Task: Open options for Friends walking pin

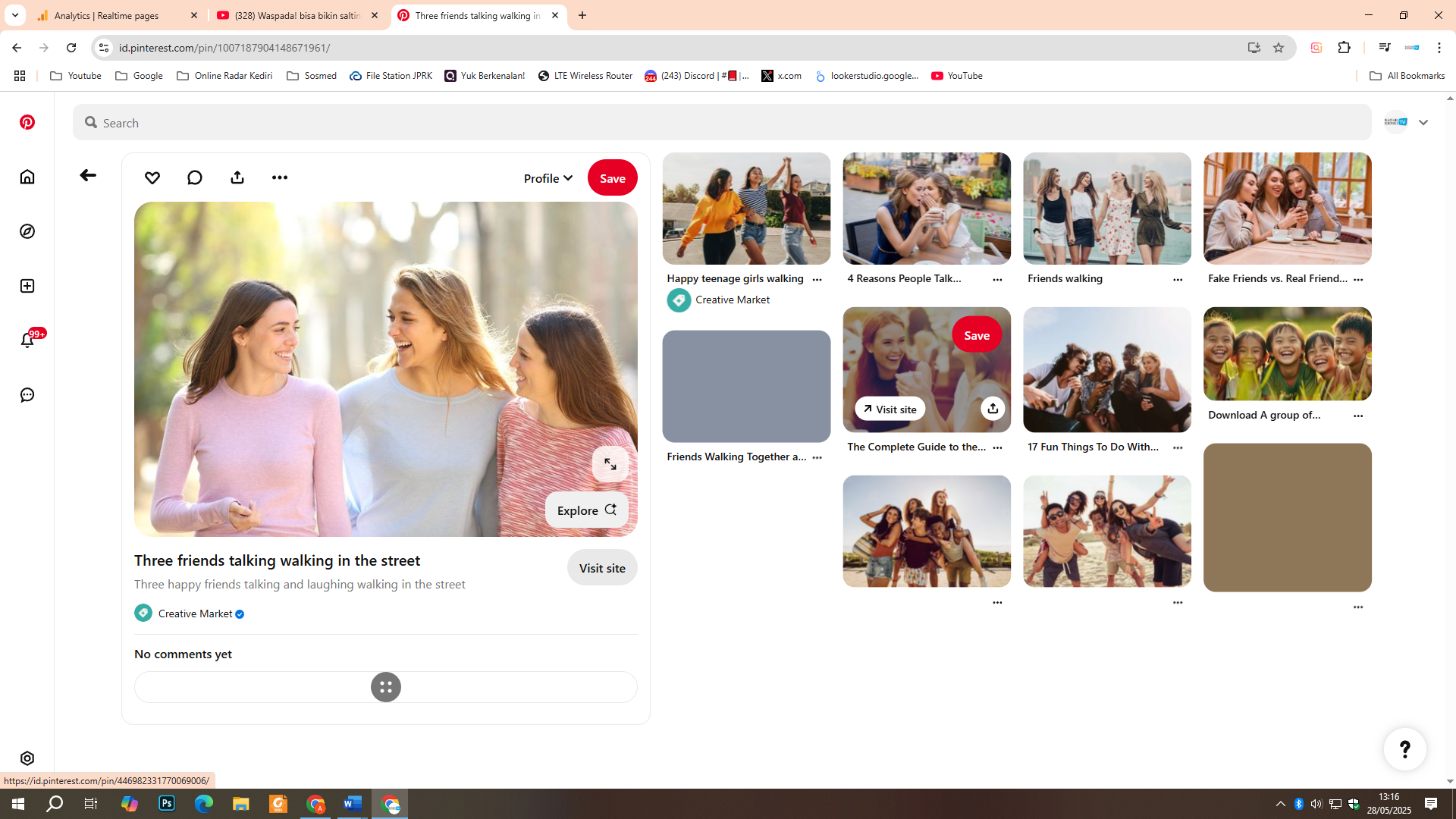Action: 1178,280
